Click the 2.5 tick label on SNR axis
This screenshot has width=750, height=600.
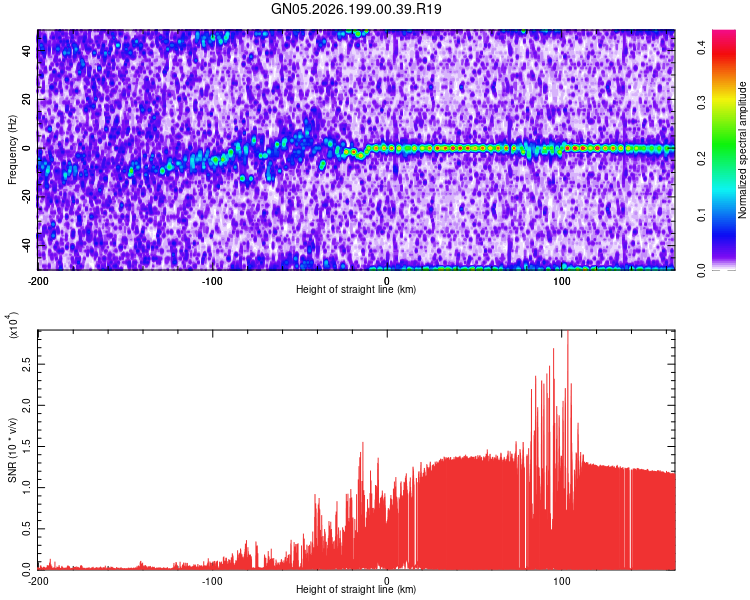tap(27, 365)
